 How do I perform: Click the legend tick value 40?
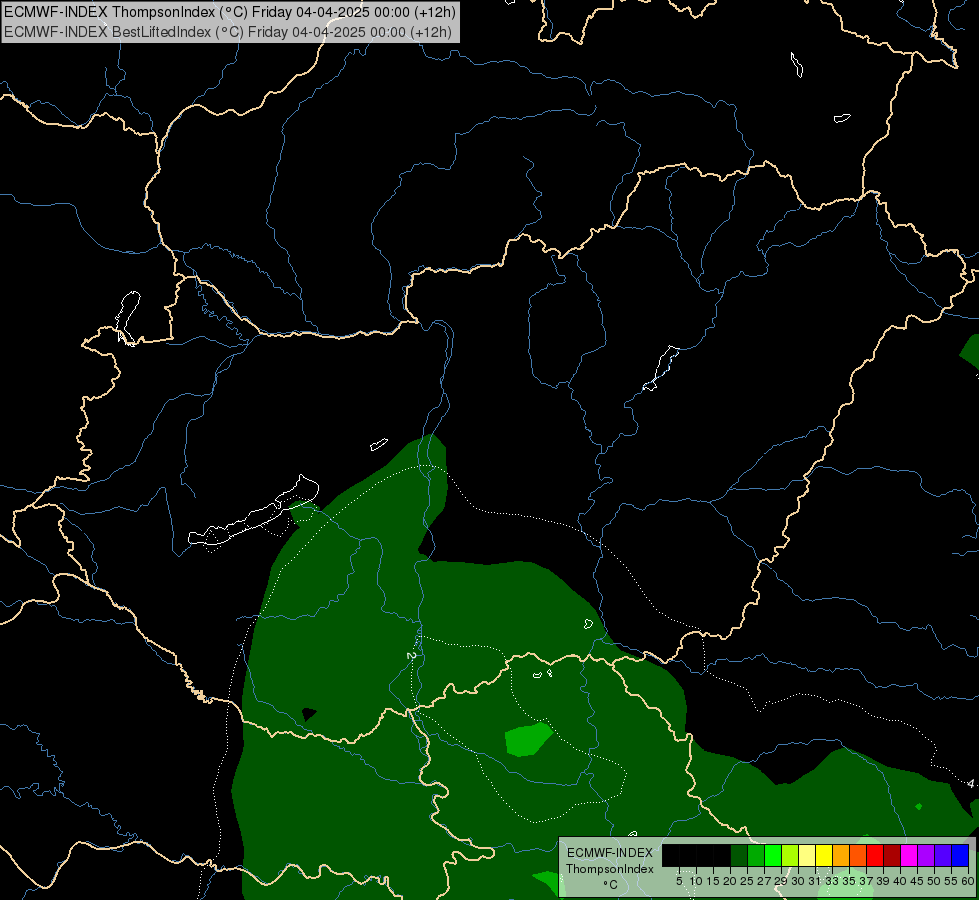point(900,881)
